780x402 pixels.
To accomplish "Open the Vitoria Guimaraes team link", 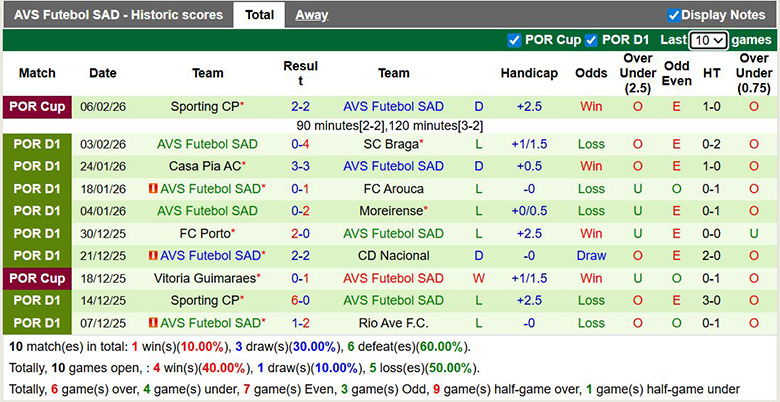I will coord(204,278).
